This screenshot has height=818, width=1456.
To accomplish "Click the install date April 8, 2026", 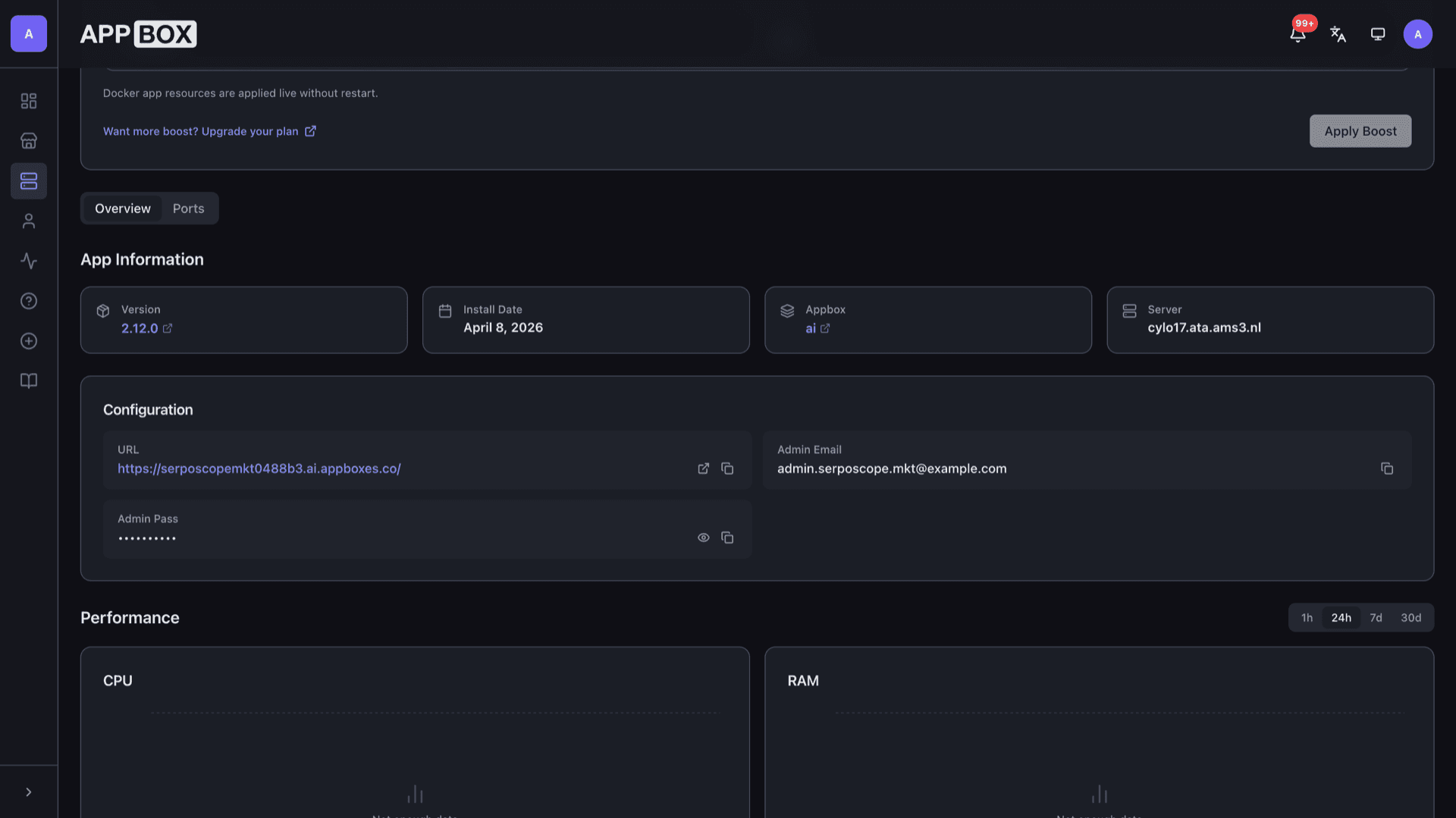I will tap(503, 328).
